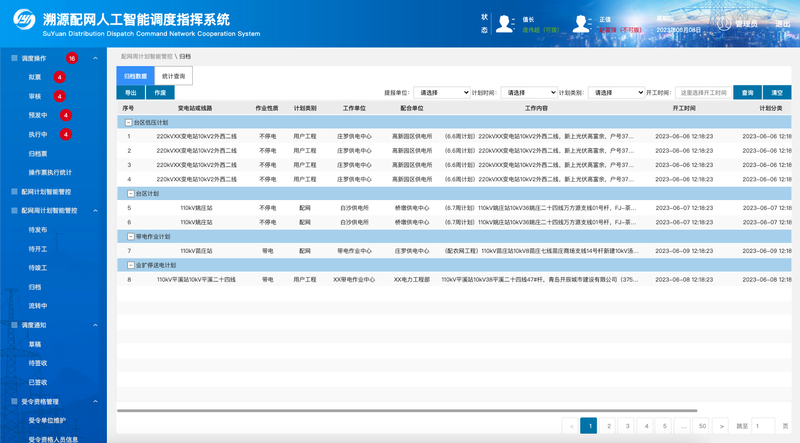The height and width of the screenshot is (443, 800).
Task: Click the red 4 badge beside 审核
Action: coord(60,96)
